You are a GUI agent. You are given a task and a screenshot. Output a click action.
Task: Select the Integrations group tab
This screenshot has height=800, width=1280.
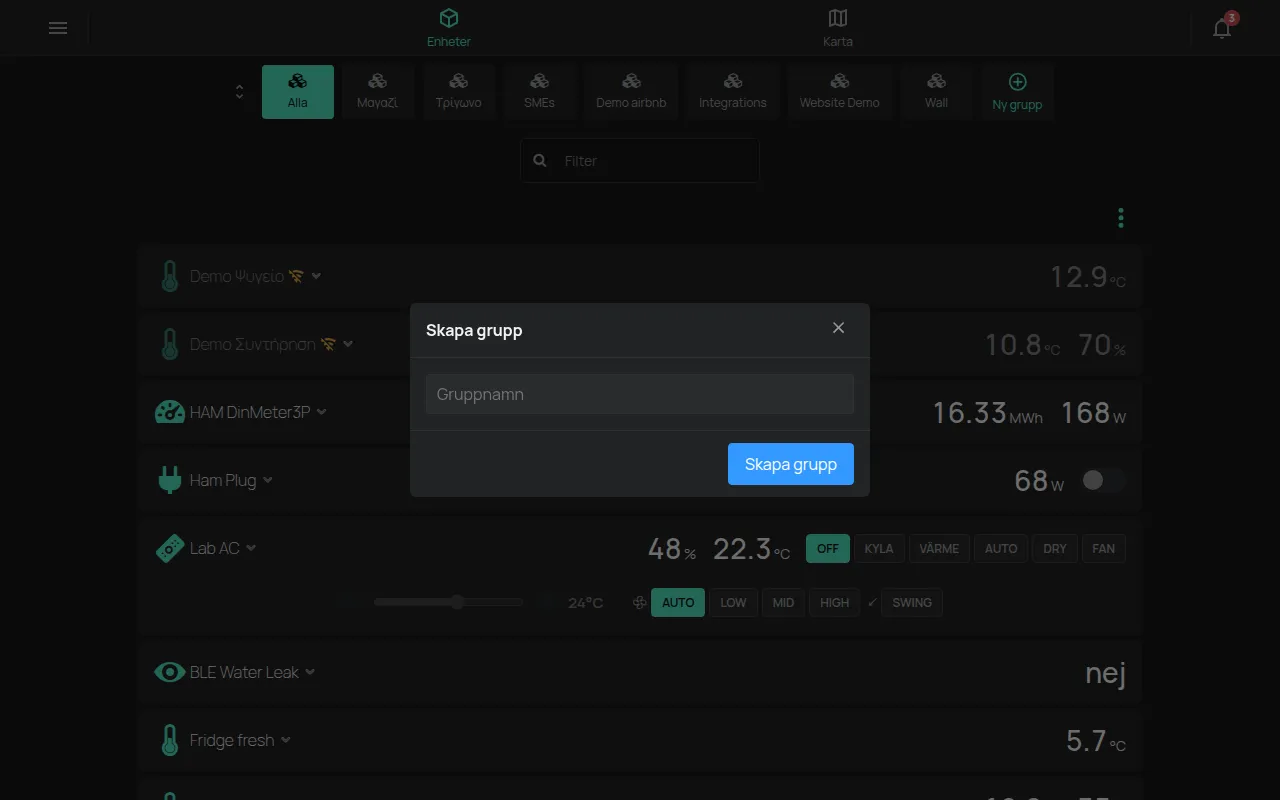coord(733,92)
